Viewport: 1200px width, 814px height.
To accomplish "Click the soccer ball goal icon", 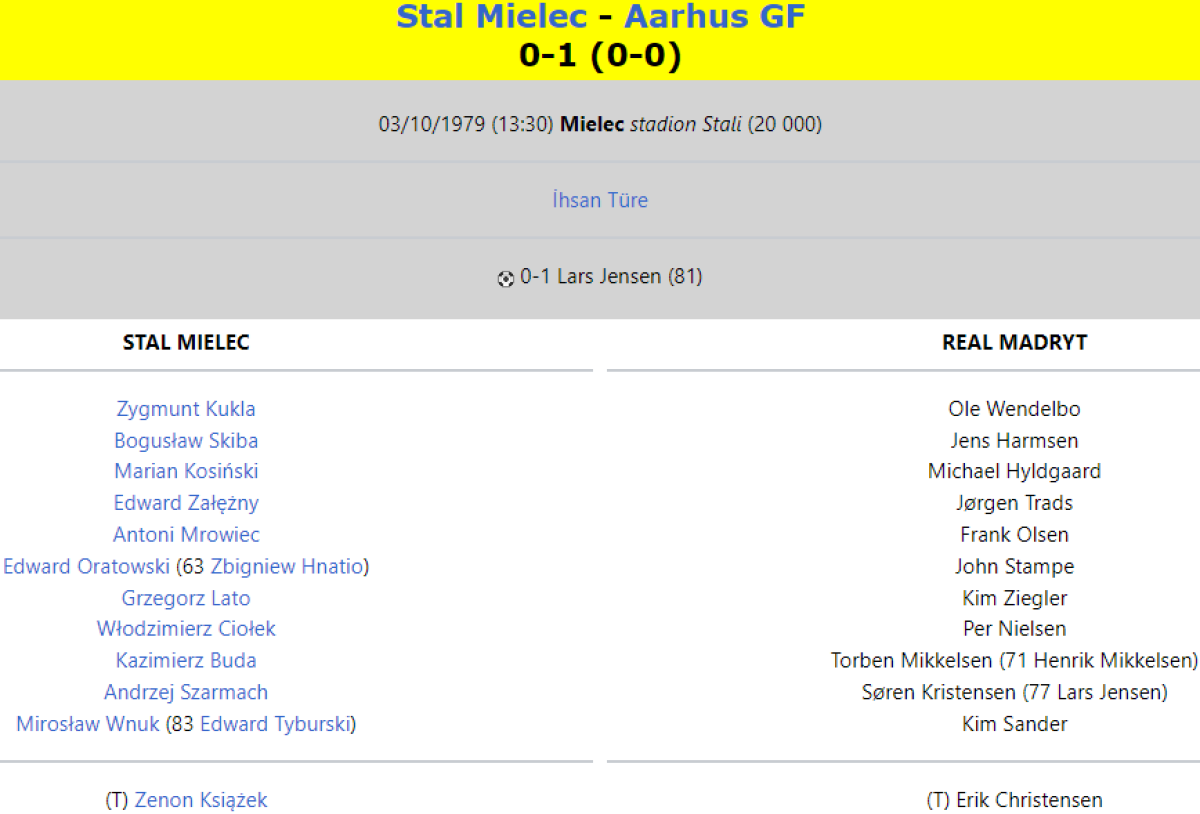I will 506,278.
